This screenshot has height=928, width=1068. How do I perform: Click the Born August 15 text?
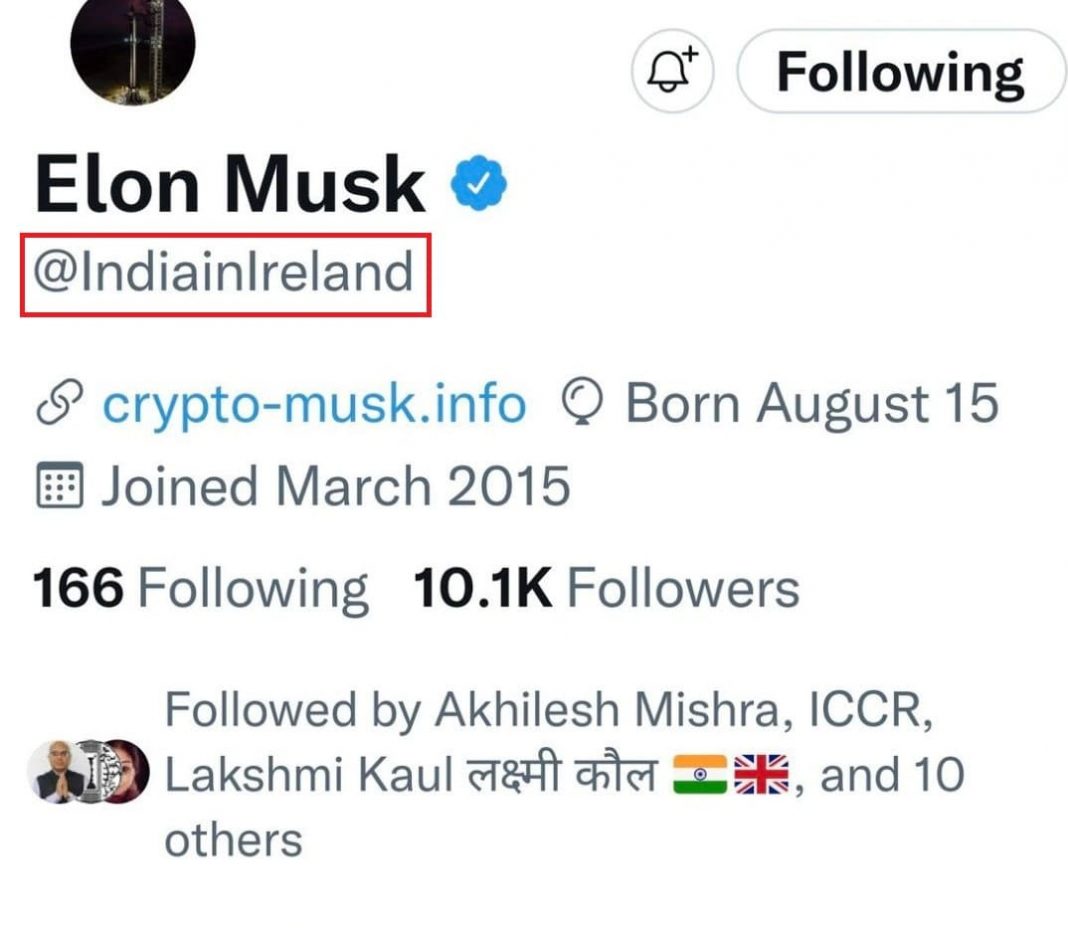(x=812, y=403)
